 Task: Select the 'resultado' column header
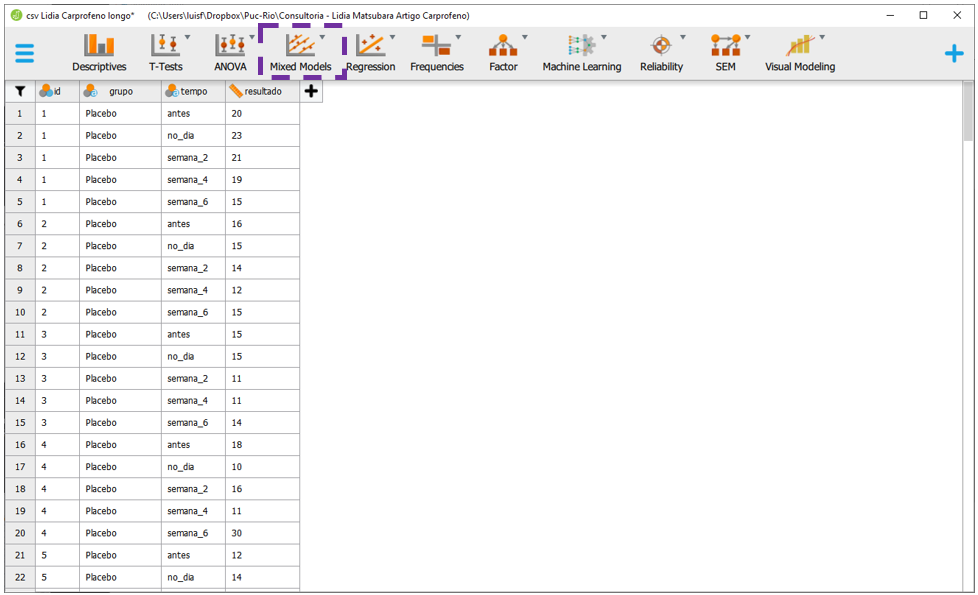(x=262, y=91)
